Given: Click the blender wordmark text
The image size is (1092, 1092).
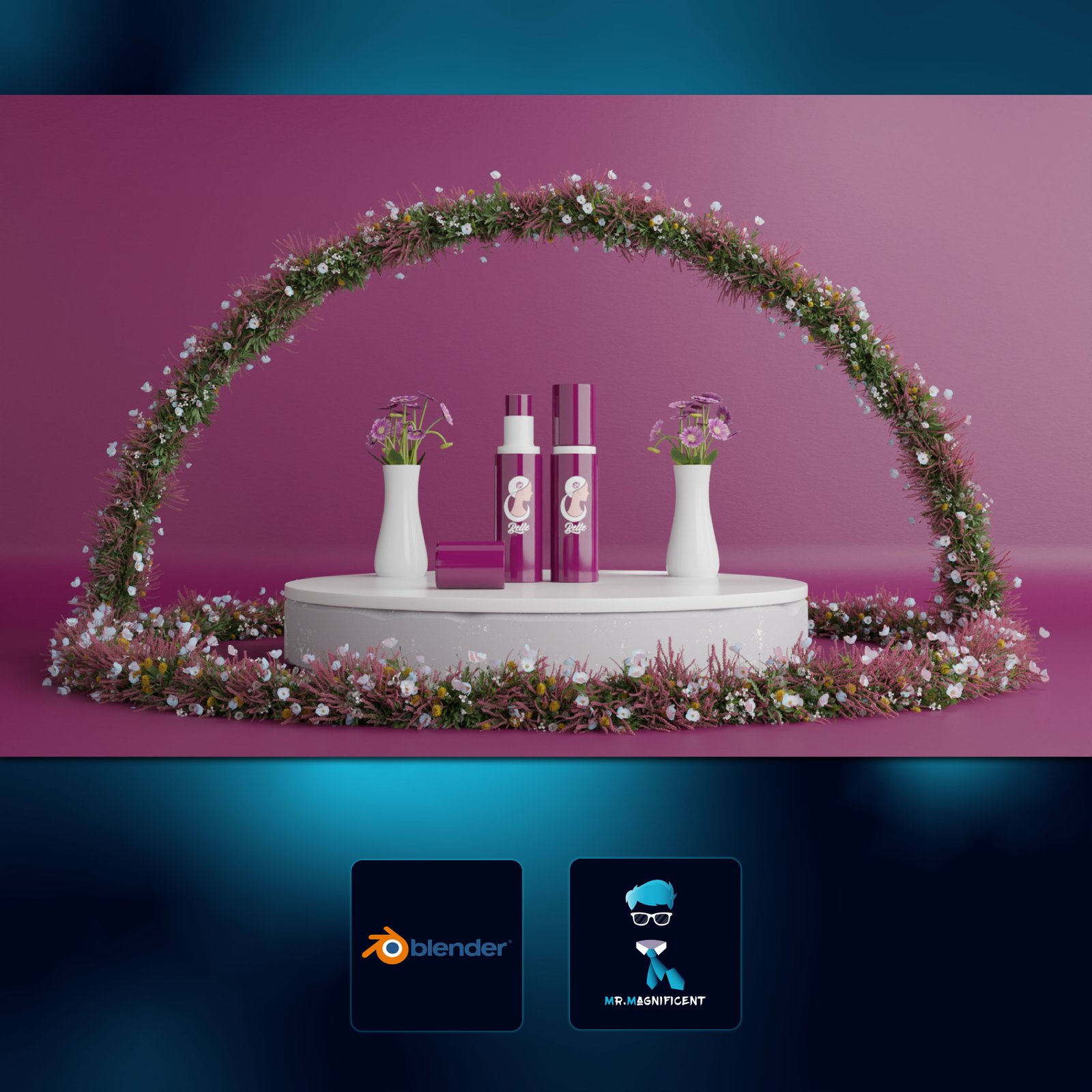Looking at the screenshot, I should coord(456,949).
